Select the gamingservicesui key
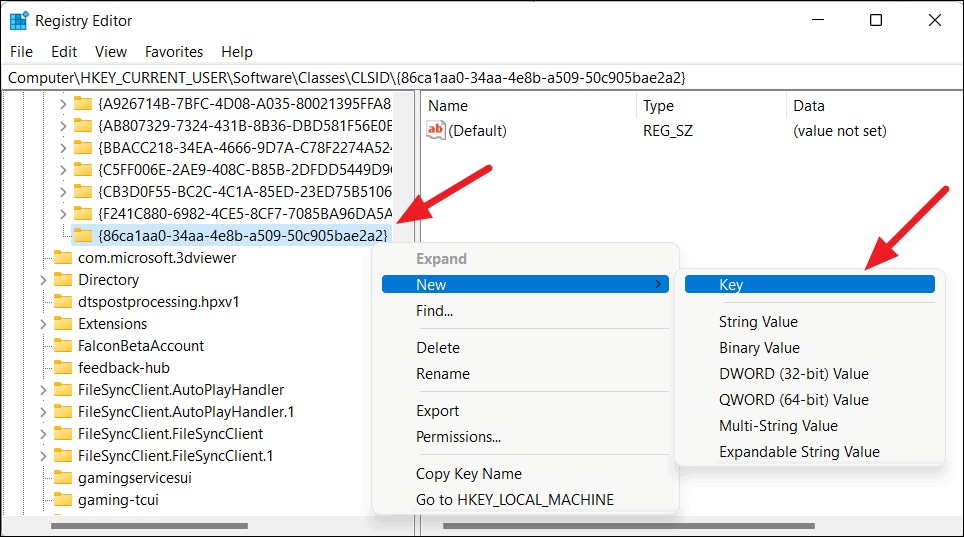Screen dimensions: 964x537 [x=135, y=478]
